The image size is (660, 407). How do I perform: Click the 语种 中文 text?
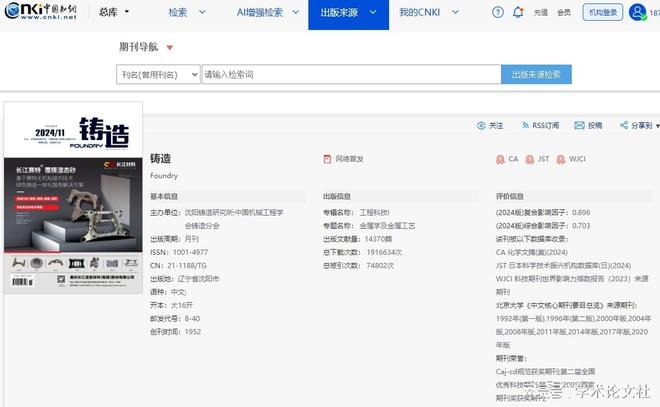point(168,292)
